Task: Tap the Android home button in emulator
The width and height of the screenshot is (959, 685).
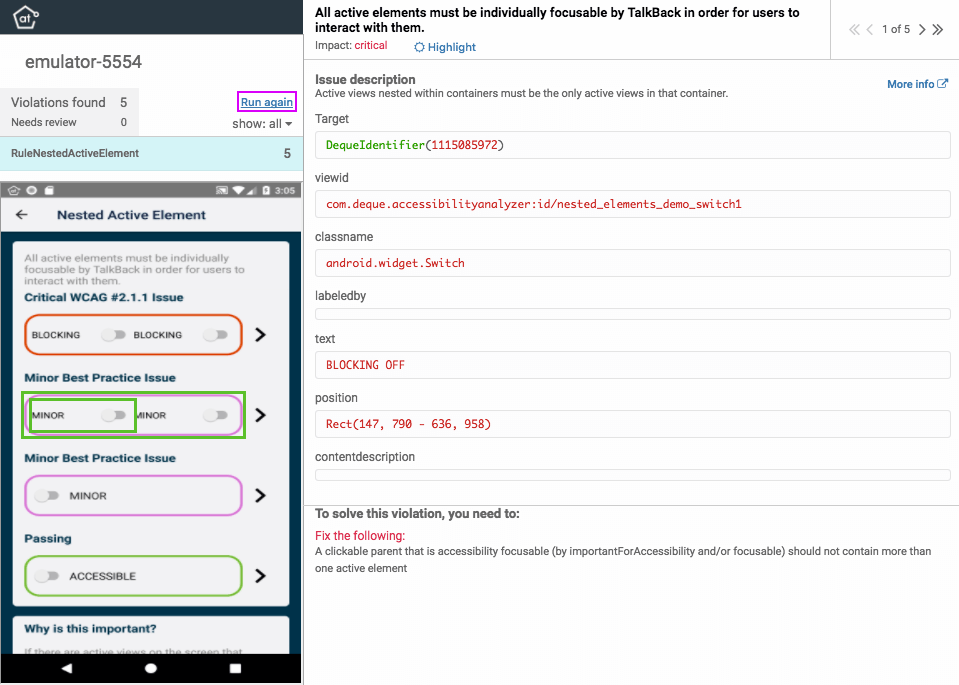Action: [x=150, y=667]
